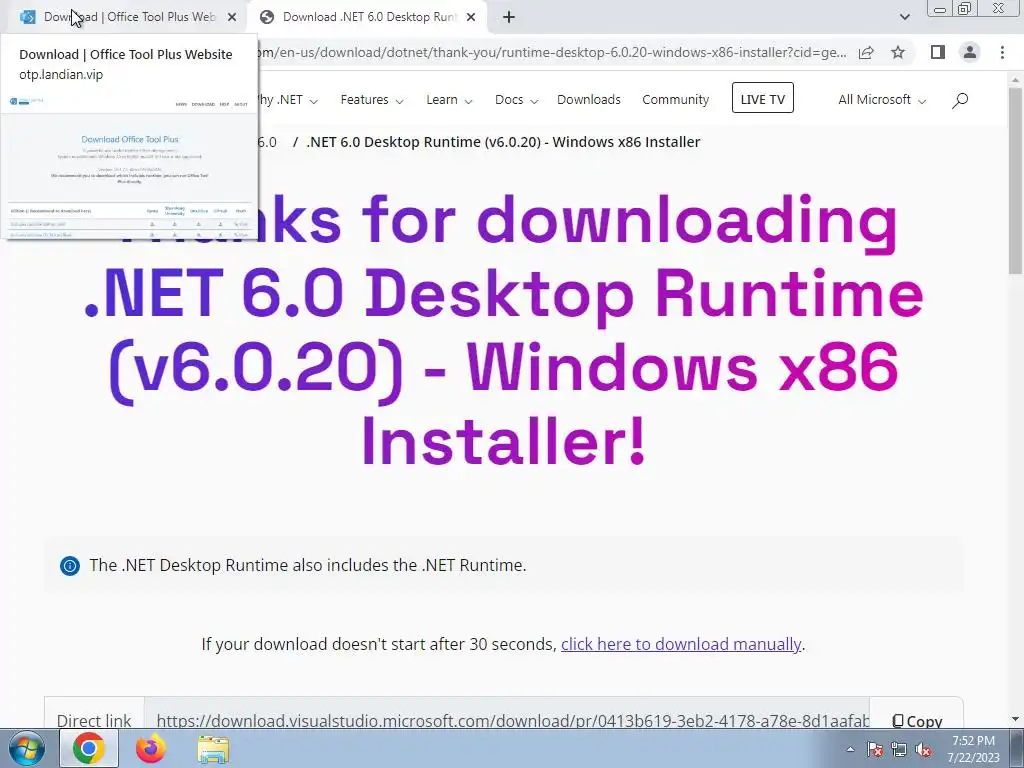
Task: Click the breadcrumb text 'Windows x86 Installer'
Action: coord(626,142)
